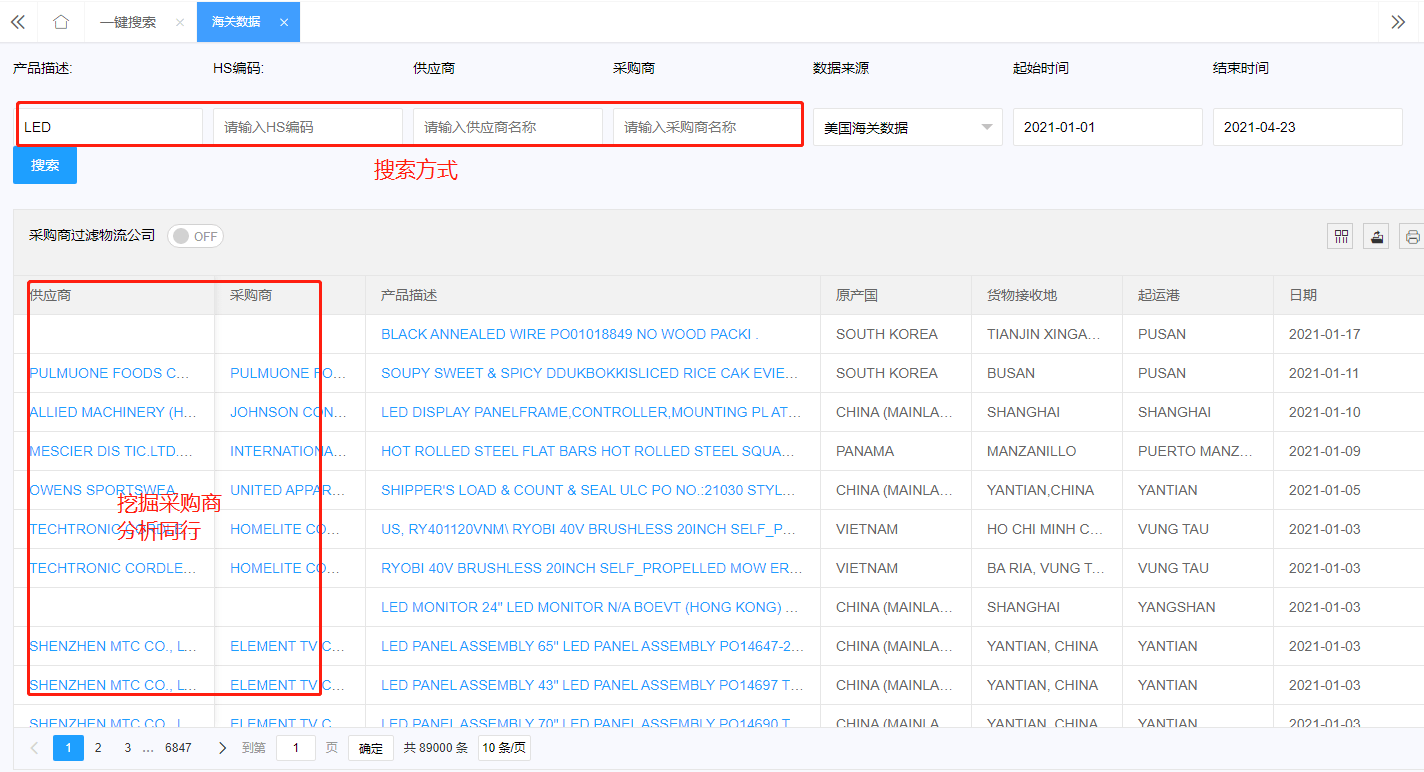Viewport: 1424px width, 772px height.
Task: Click the print icon in table toolbar
Action: pos(1412,236)
